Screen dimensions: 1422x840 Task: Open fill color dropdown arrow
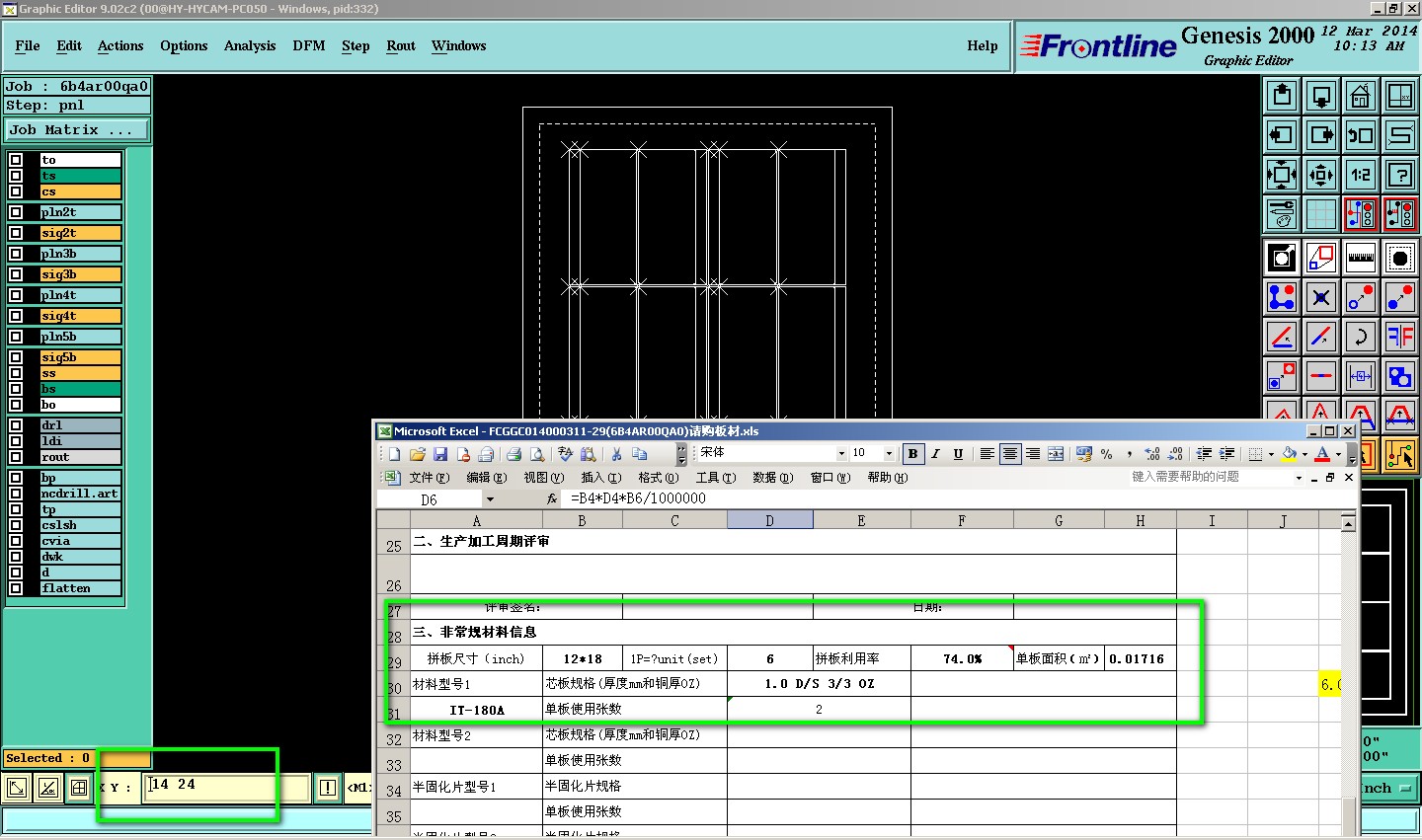pos(1304,454)
